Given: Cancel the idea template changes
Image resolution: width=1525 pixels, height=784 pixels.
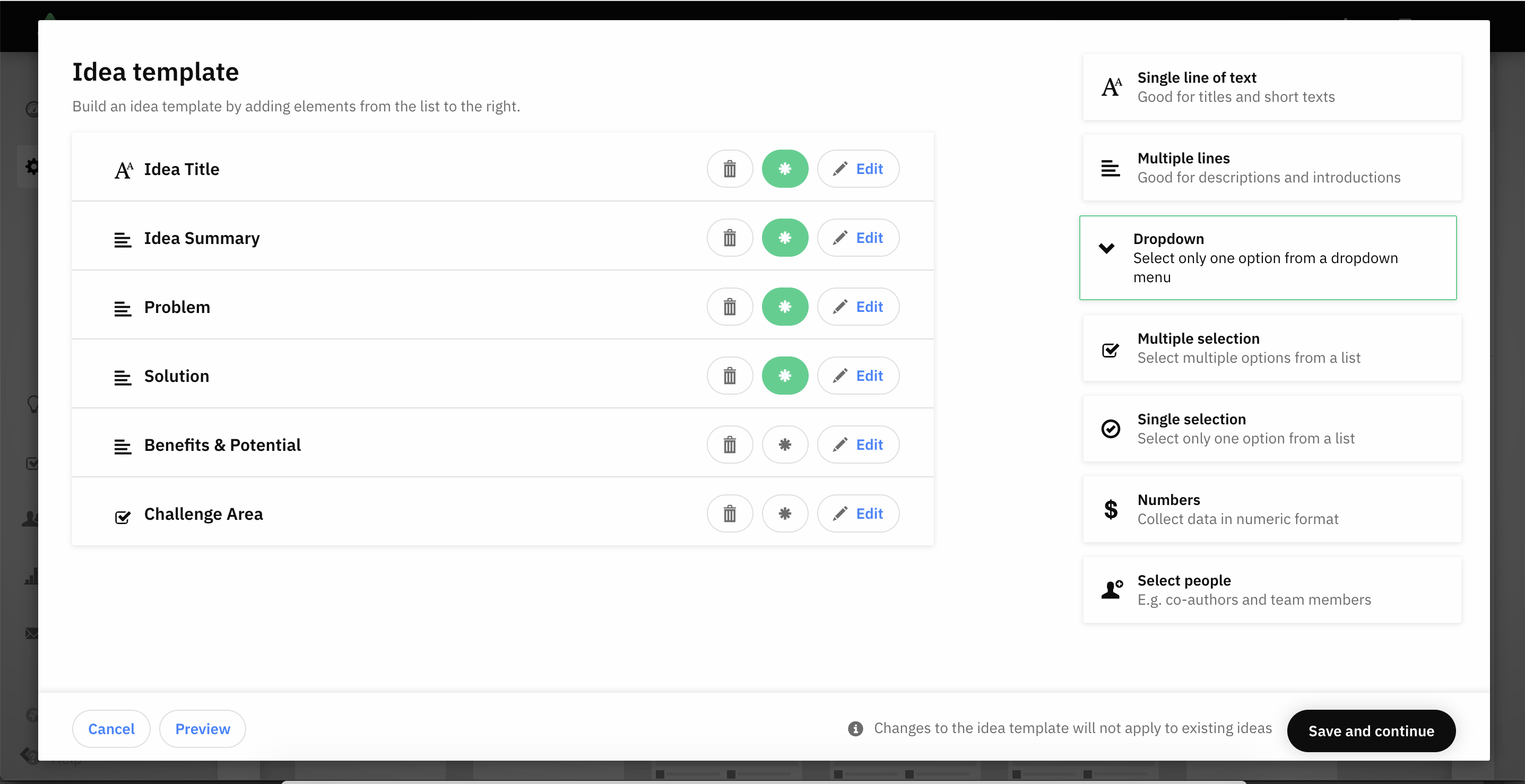Looking at the screenshot, I should (111, 729).
